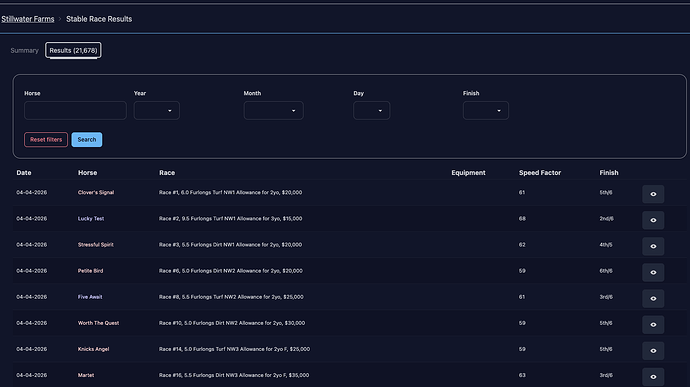Open the Finish filter dropdown
Image resolution: width=690 pixels, height=387 pixels.
(x=486, y=111)
